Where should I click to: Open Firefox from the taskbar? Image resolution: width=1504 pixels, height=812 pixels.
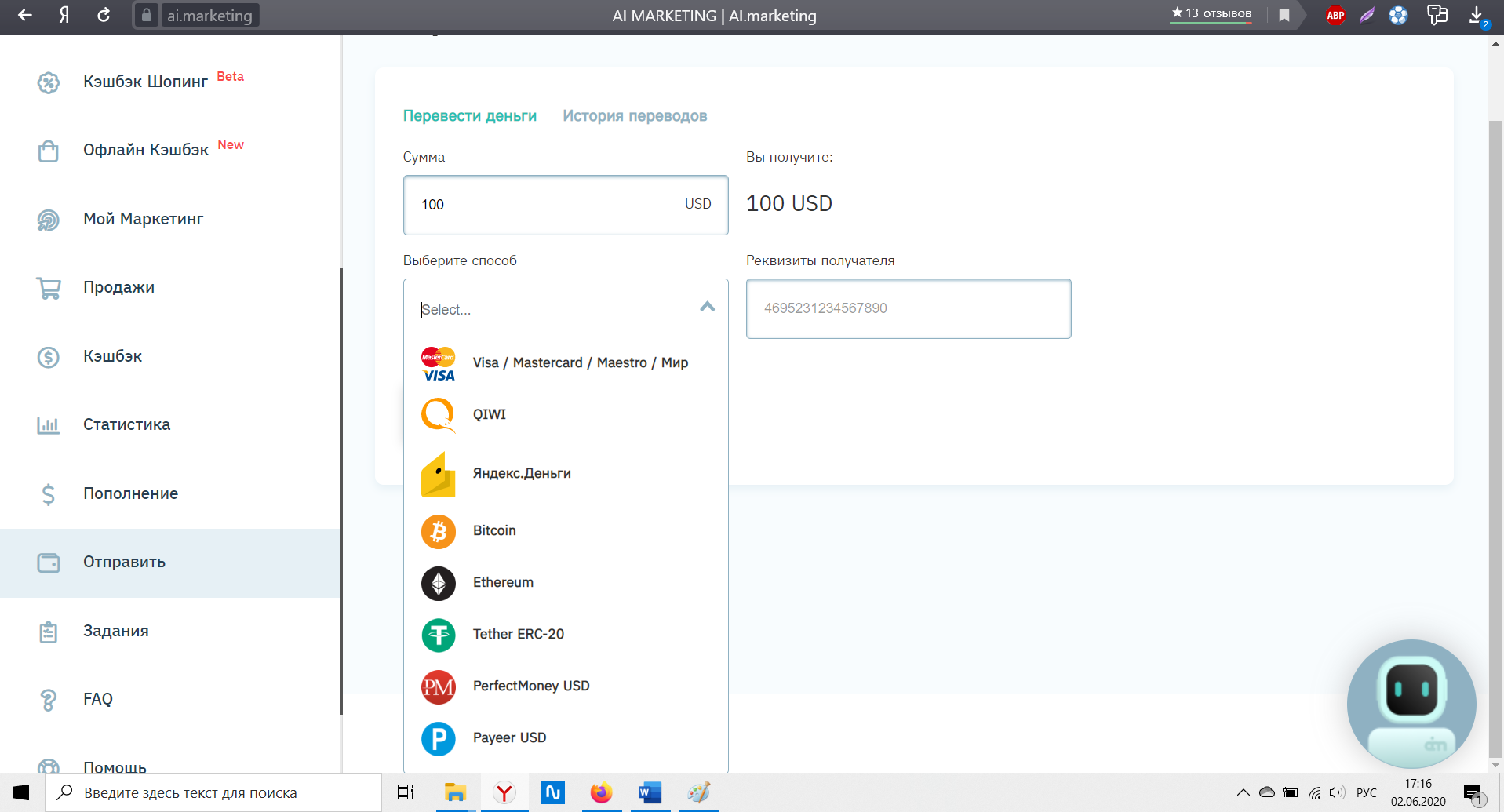coord(602,792)
